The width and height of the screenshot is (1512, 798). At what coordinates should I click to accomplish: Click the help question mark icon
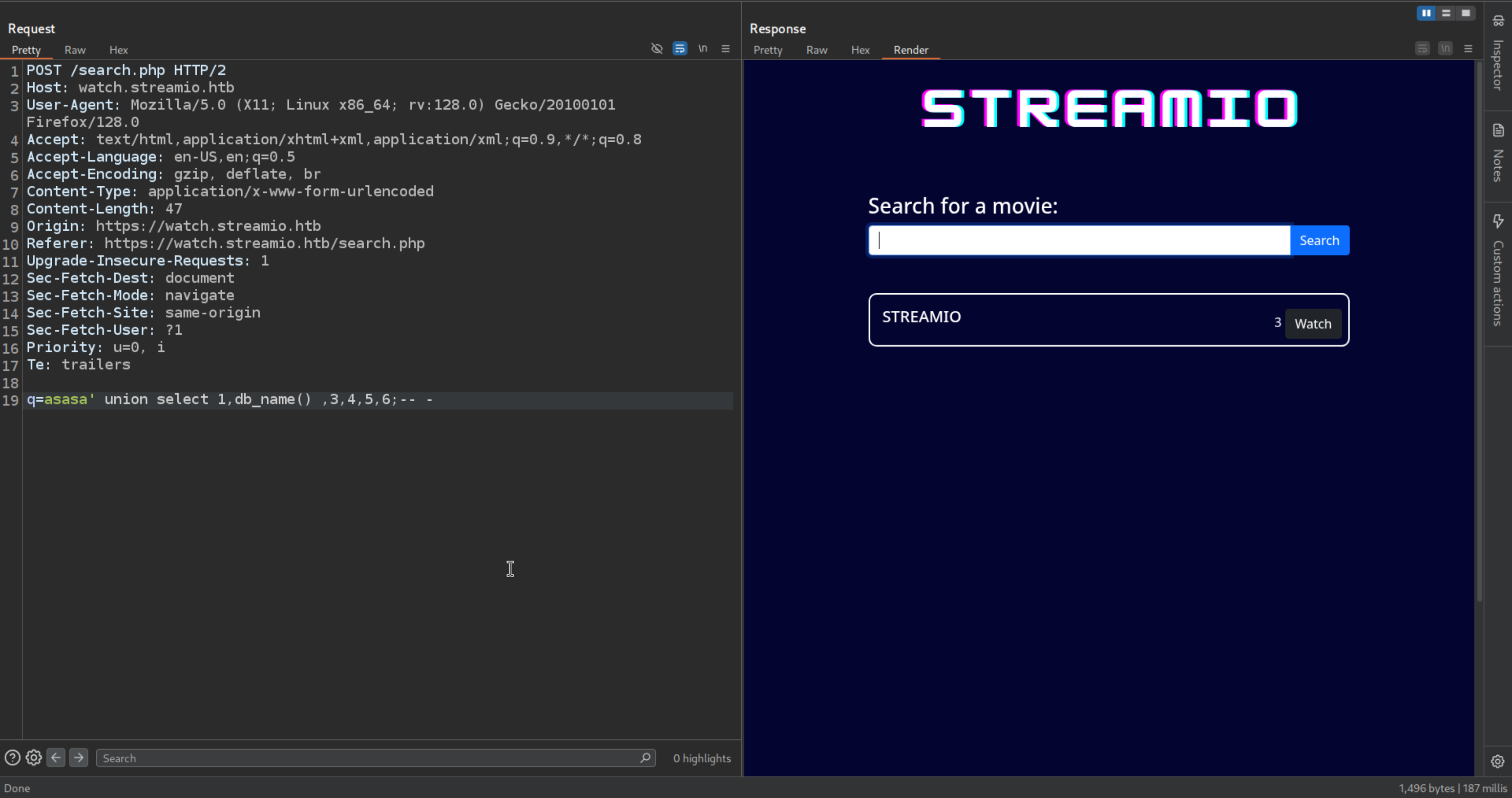pyautogui.click(x=12, y=758)
